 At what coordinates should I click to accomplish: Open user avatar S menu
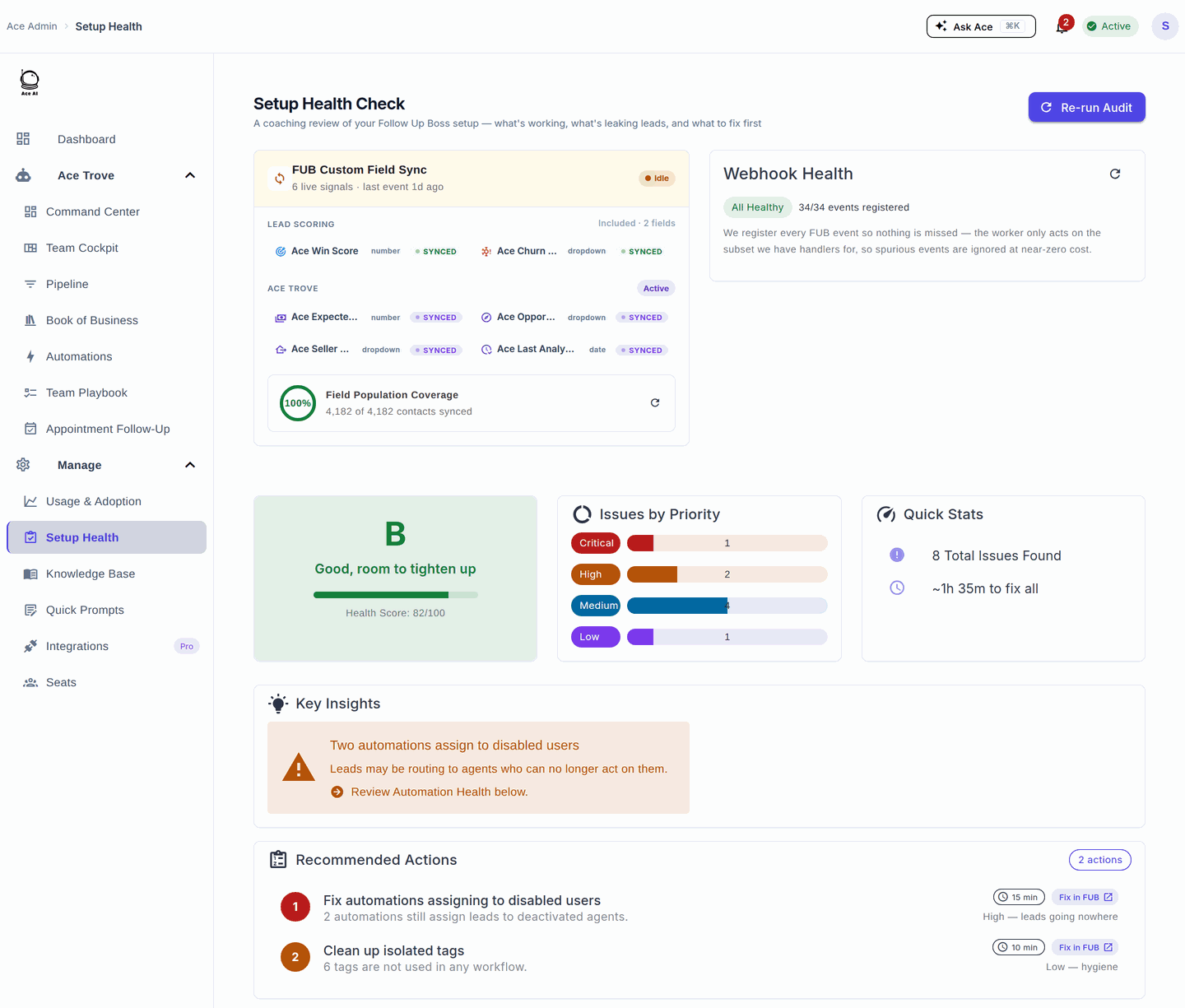pos(1165,26)
